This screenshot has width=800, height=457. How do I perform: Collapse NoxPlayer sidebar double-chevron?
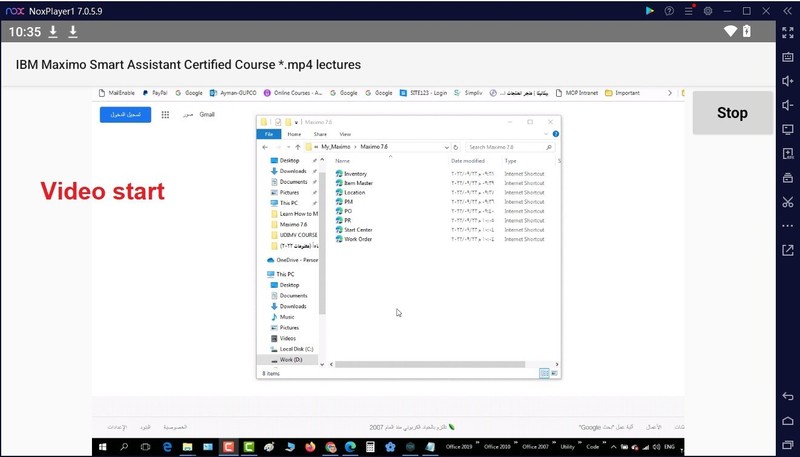[788, 11]
